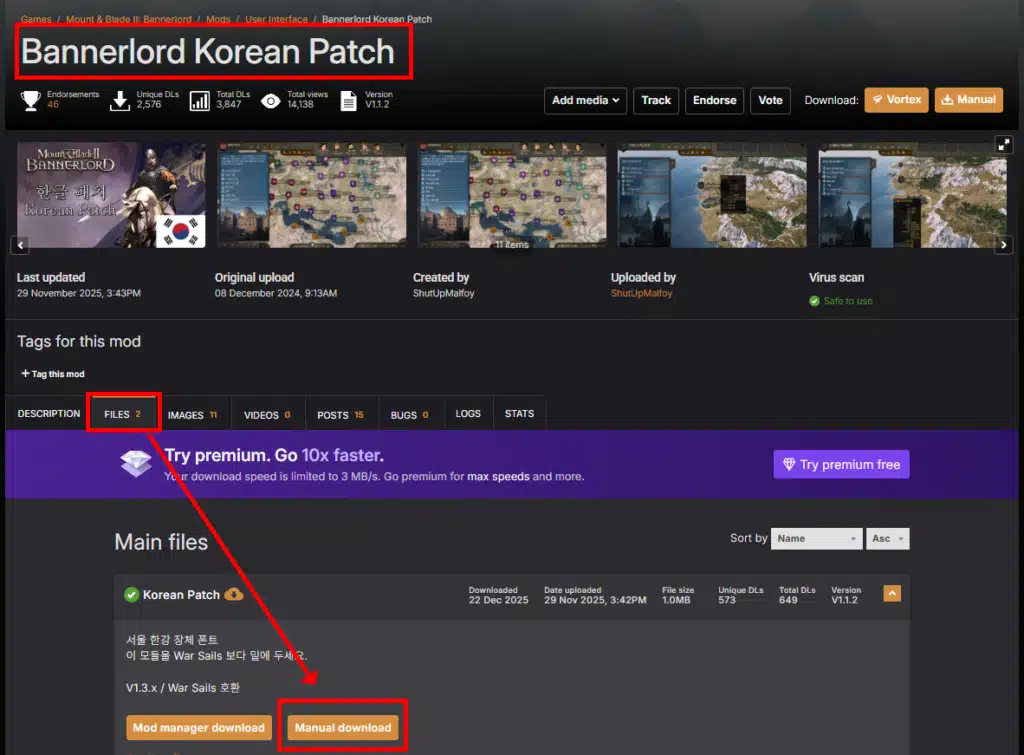Click the Main files heading
The image size is (1024, 755).
(161, 542)
